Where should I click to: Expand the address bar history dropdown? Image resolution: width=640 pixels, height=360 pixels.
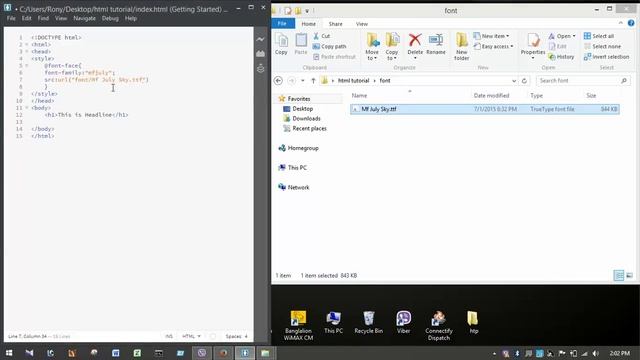click(514, 81)
